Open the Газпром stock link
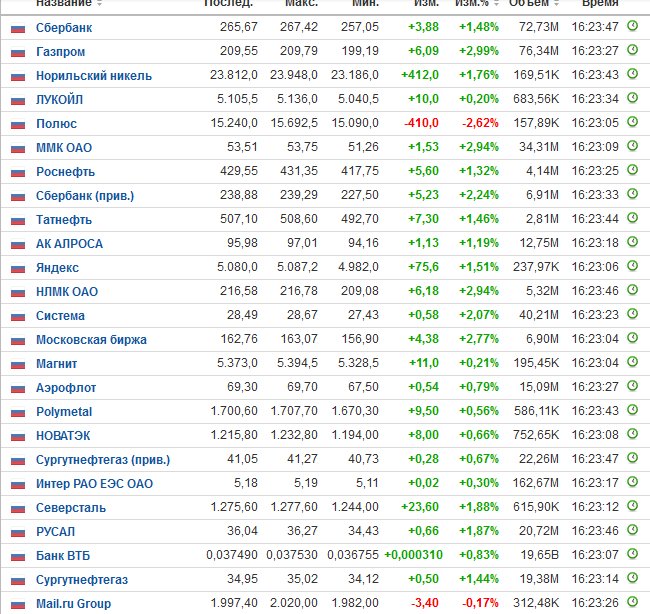Image resolution: width=650 pixels, height=614 pixels. point(61,52)
